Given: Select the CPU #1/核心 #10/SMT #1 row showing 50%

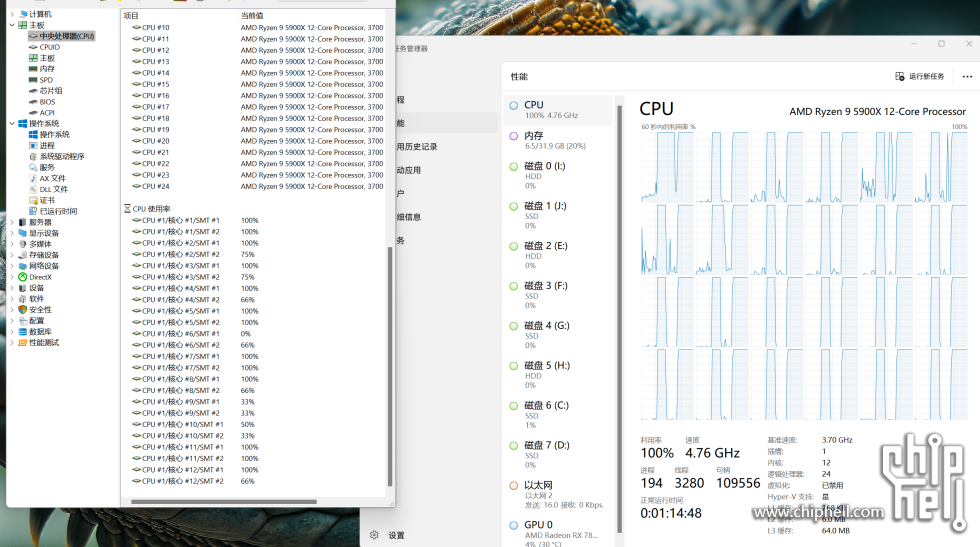Looking at the screenshot, I should 253,424.
